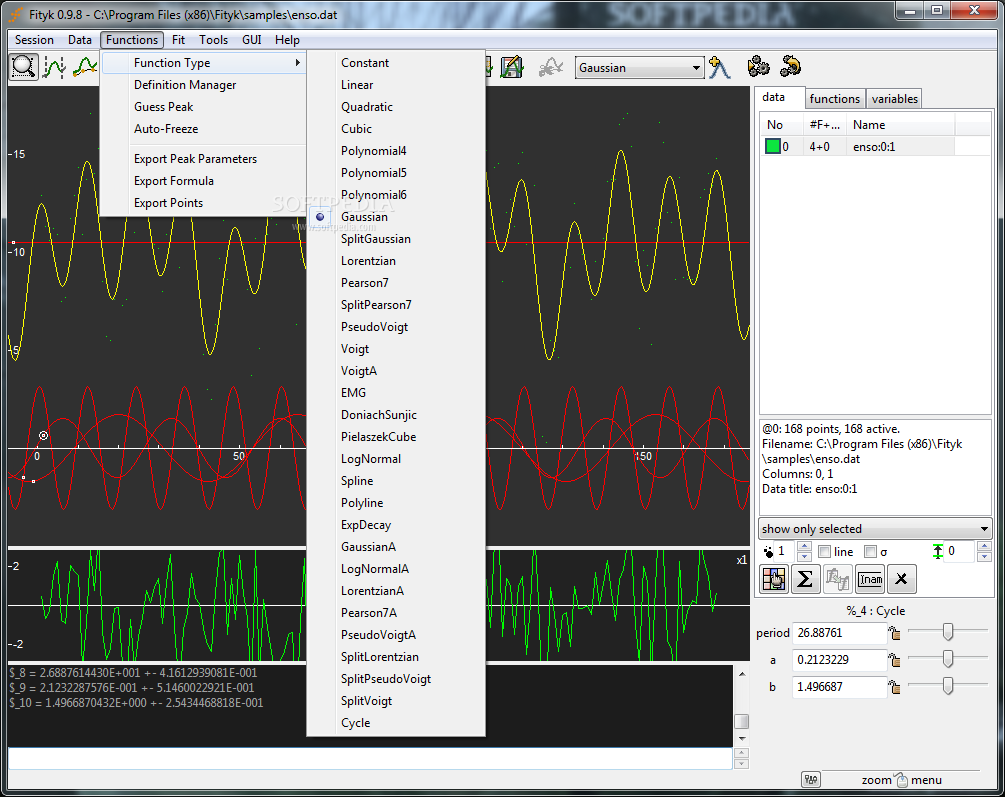Open the Data menu

click(80, 40)
